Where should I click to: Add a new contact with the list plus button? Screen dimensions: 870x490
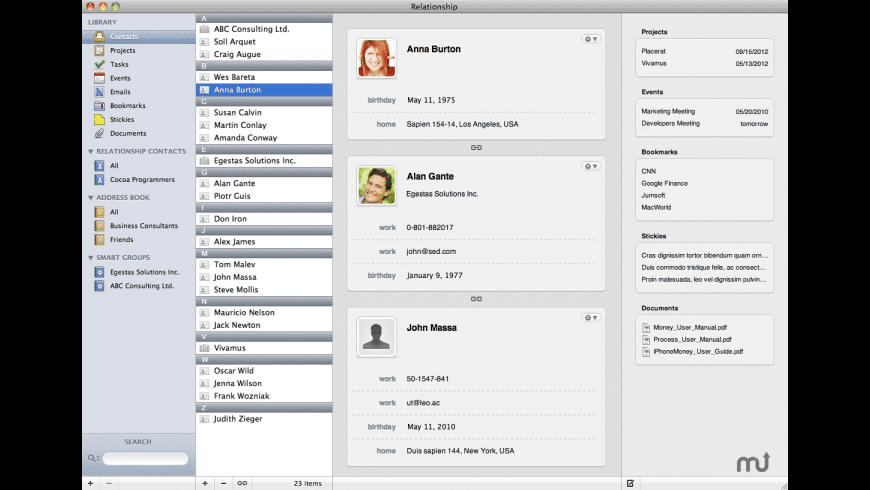pyautogui.click(x=205, y=483)
